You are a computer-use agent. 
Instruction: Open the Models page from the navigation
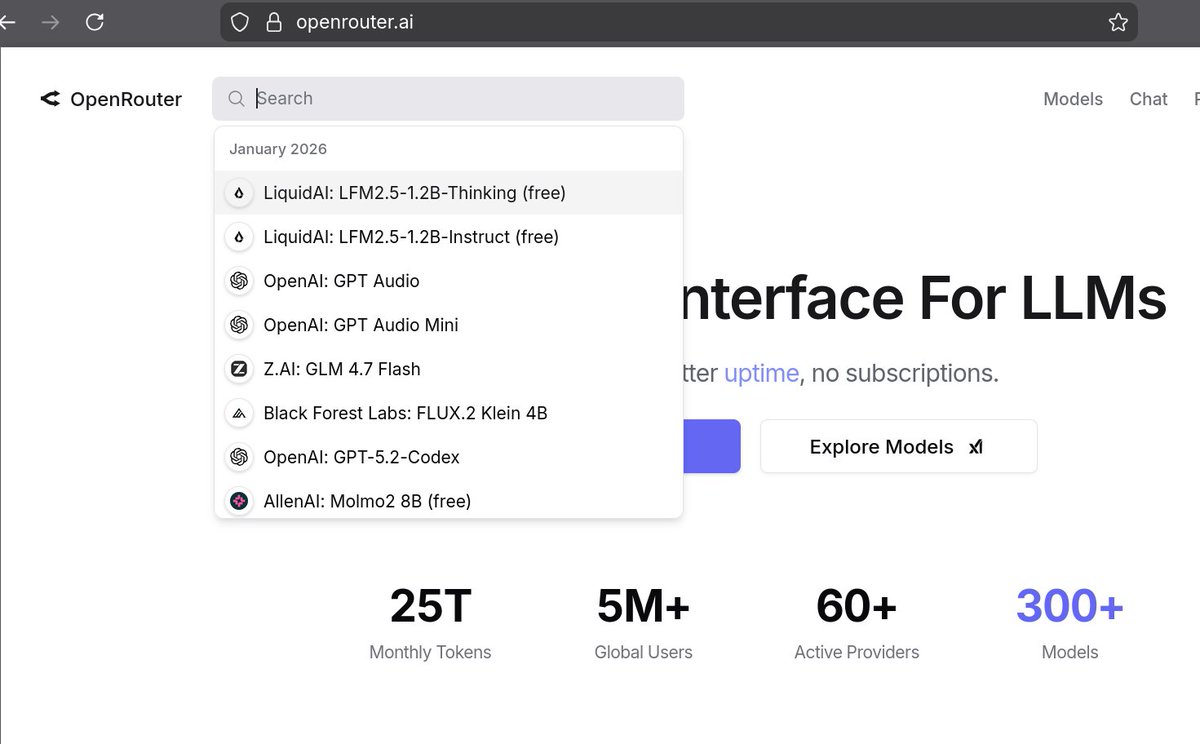click(1073, 99)
